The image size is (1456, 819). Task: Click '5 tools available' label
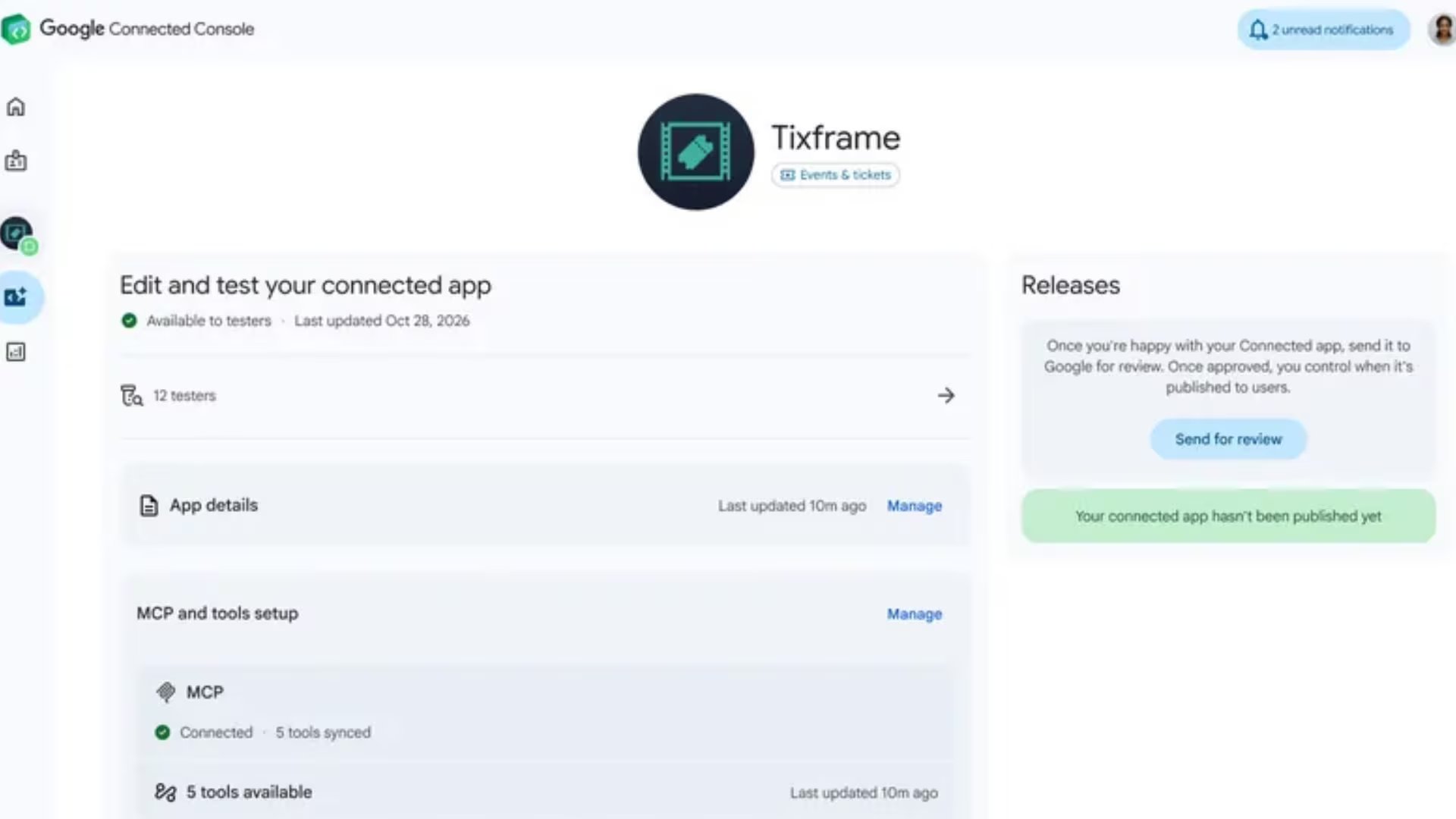coord(249,792)
